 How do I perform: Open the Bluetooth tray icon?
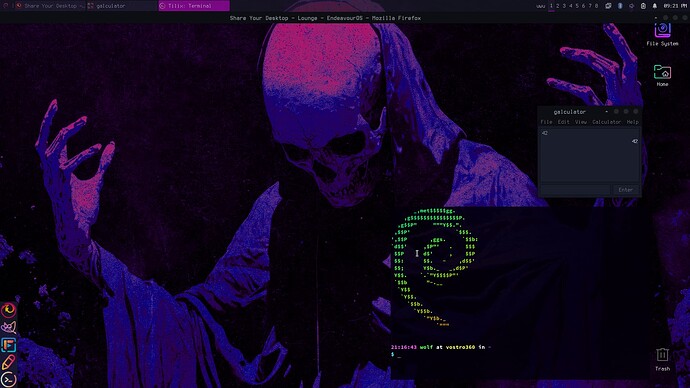pos(620,6)
